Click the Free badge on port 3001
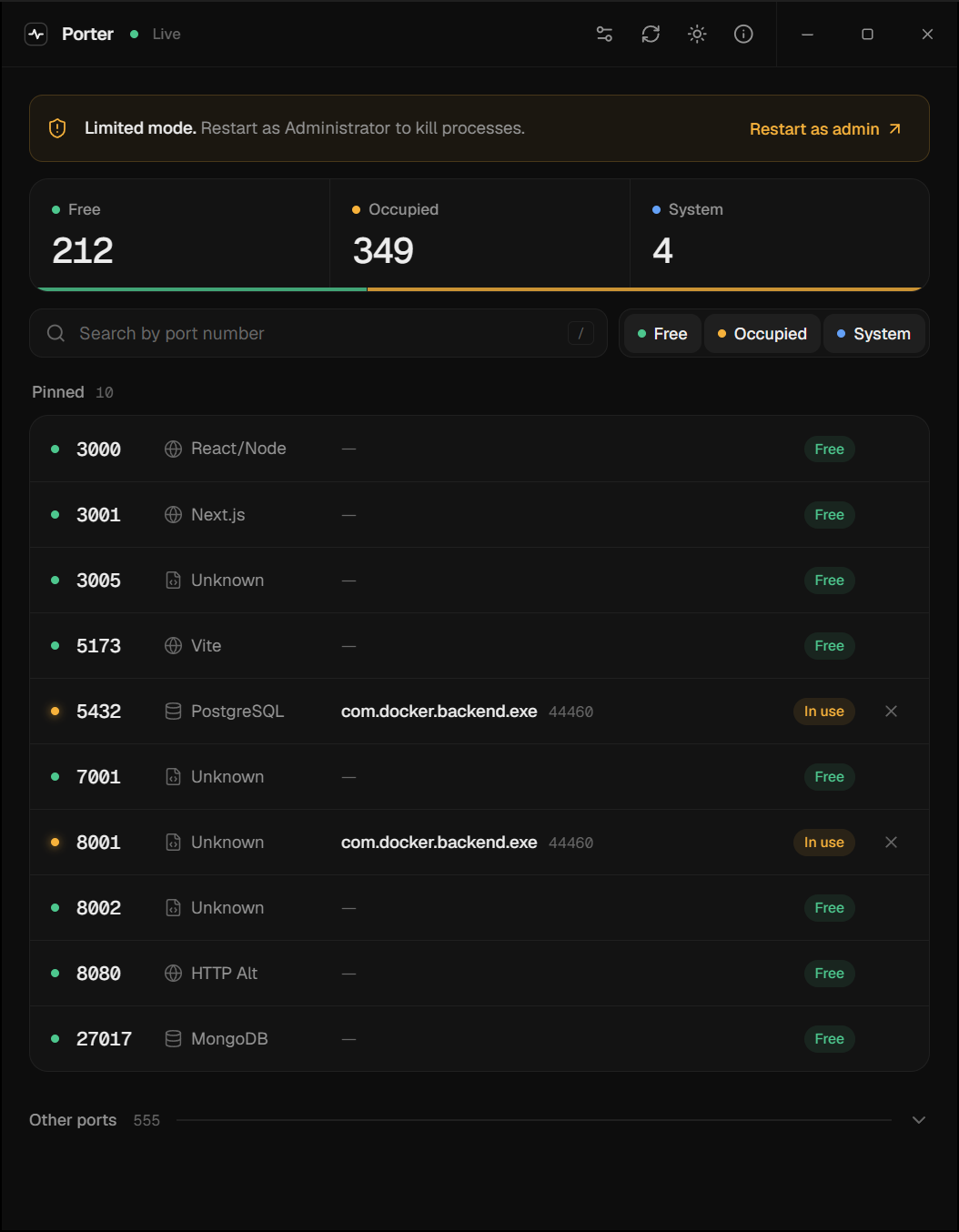 point(830,514)
